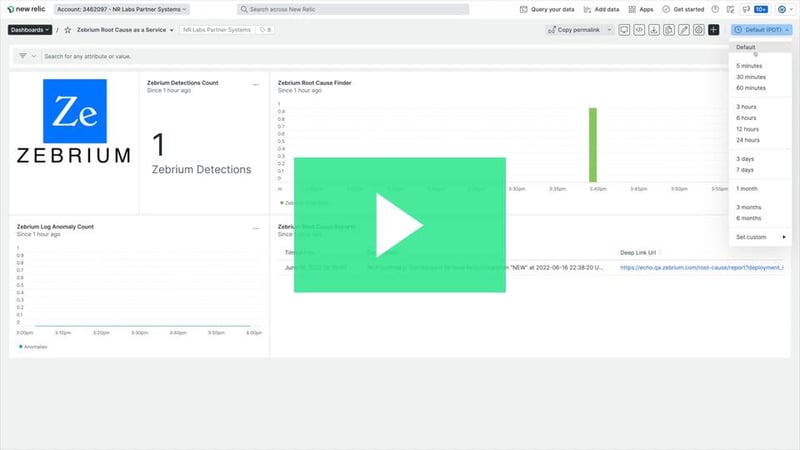Enter TV mode with the monitor icon

point(624,30)
